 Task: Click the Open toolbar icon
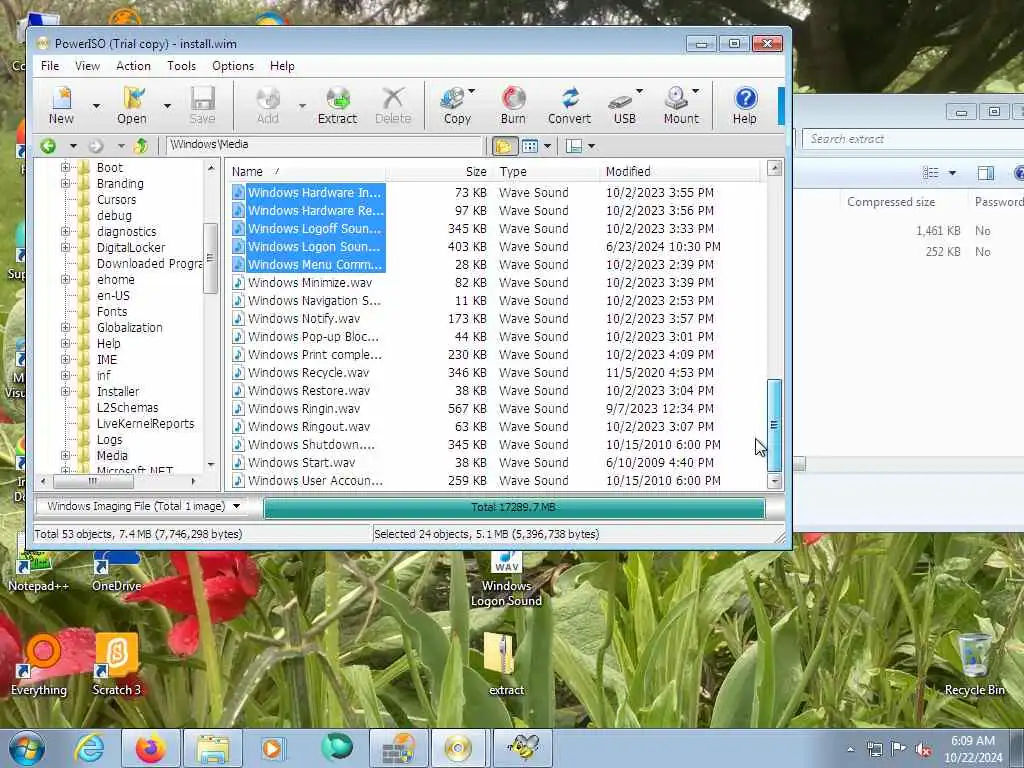pyautogui.click(x=132, y=105)
